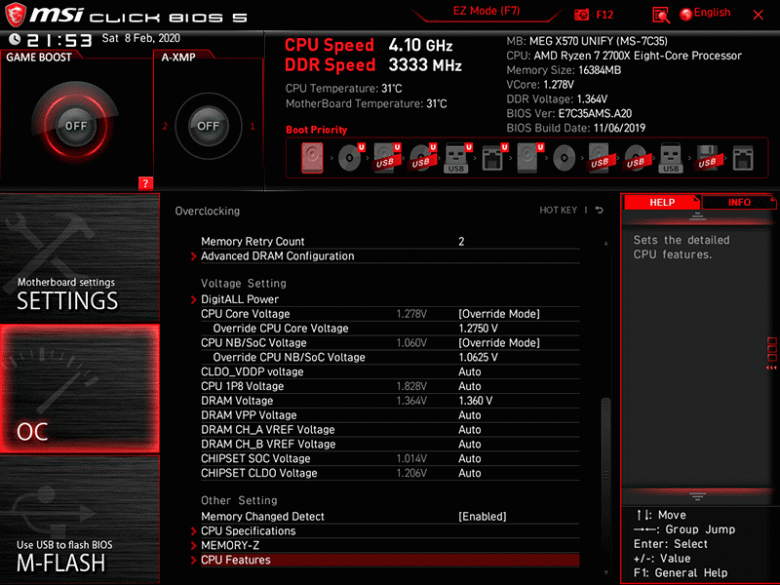780x585 pixels.
Task: Edit the Memory Retry Count value 2
Action: 461,241
